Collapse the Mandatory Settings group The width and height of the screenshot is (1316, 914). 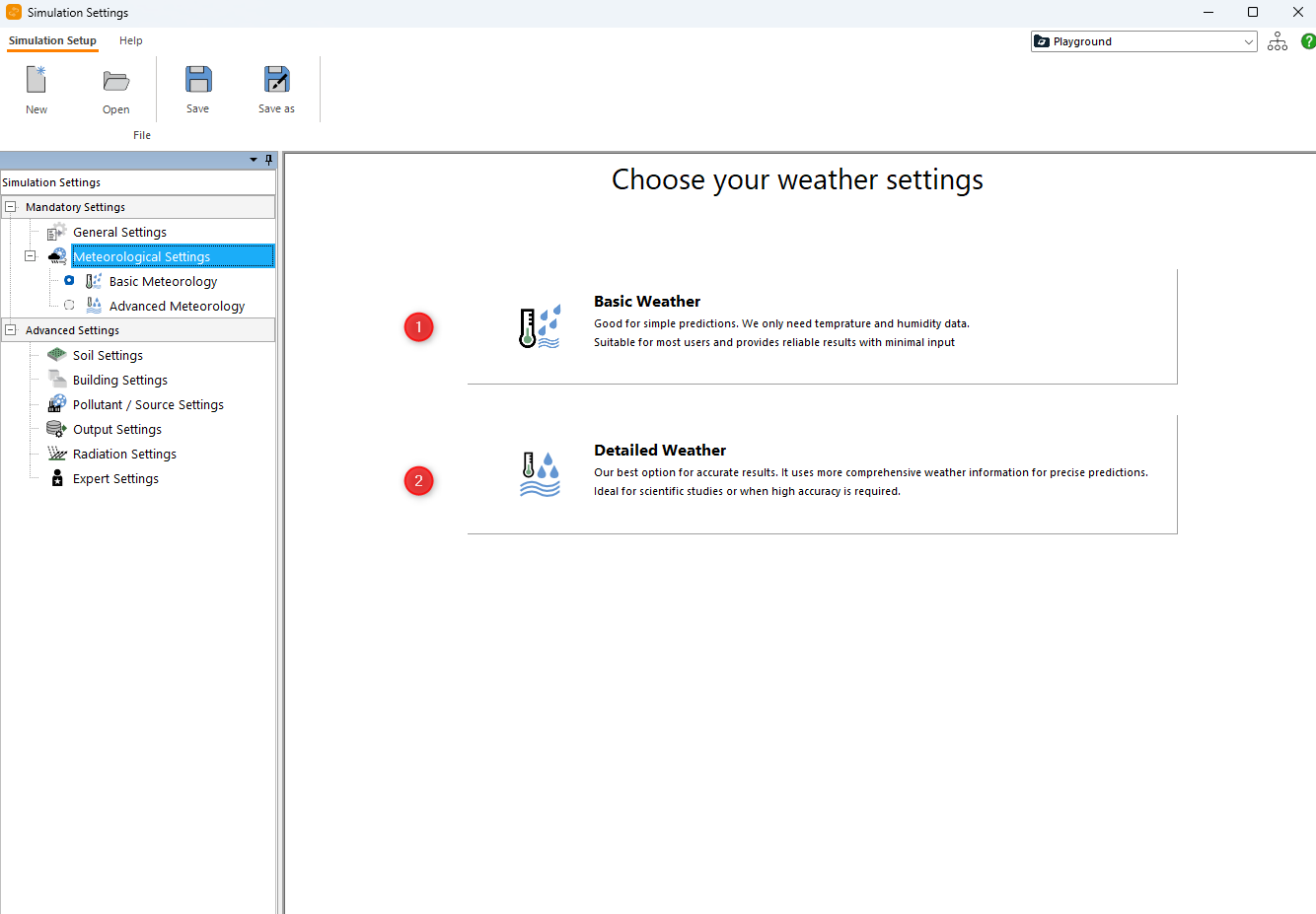tap(11, 207)
